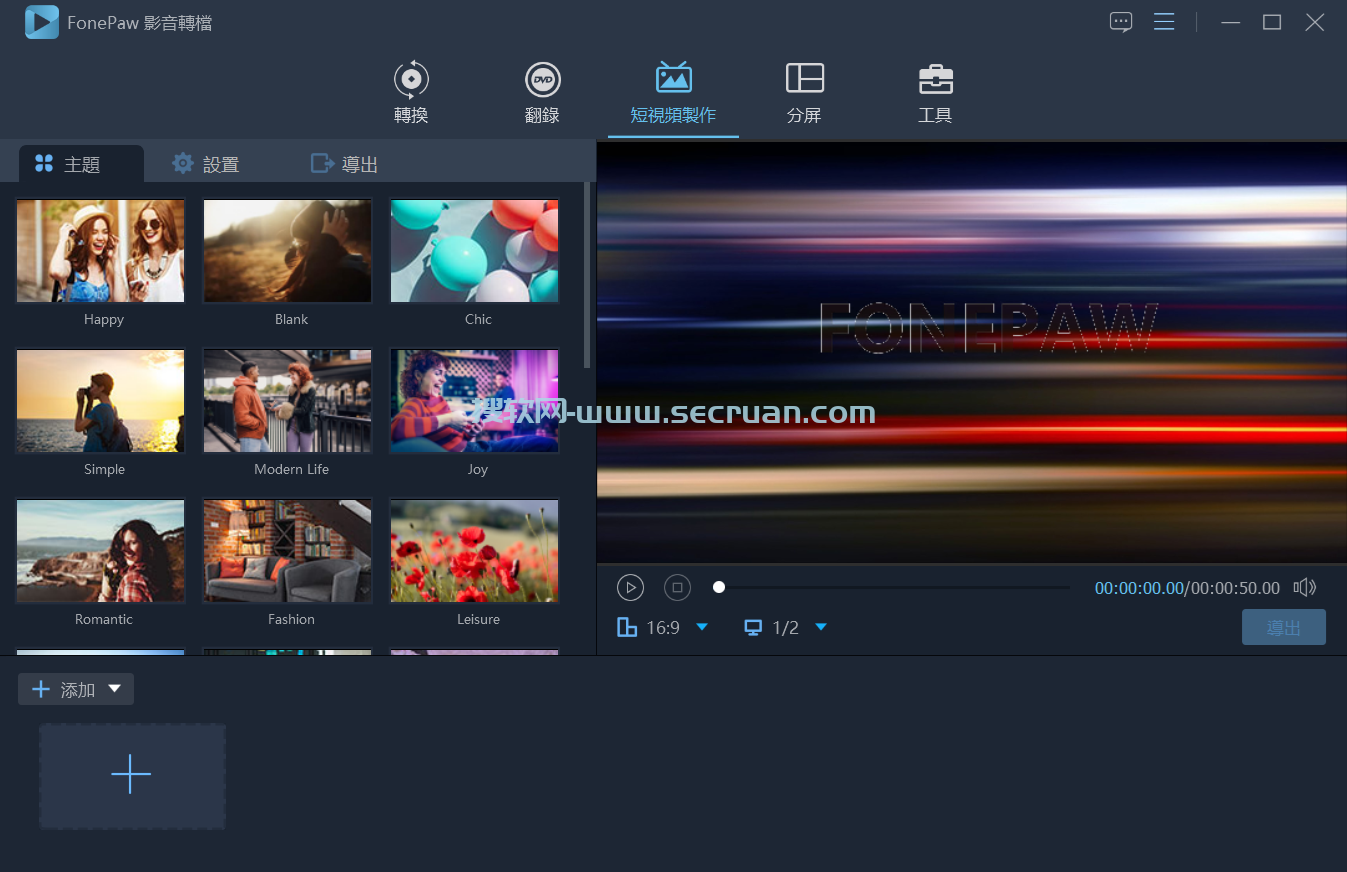Switch to the 主題 theme tab

click(81, 164)
